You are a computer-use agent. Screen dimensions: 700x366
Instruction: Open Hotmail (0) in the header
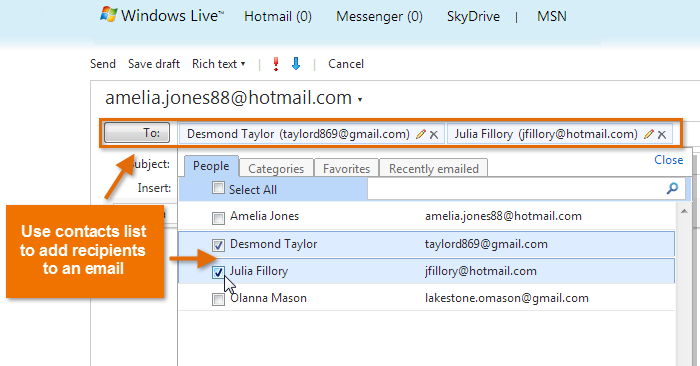point(278,17)
